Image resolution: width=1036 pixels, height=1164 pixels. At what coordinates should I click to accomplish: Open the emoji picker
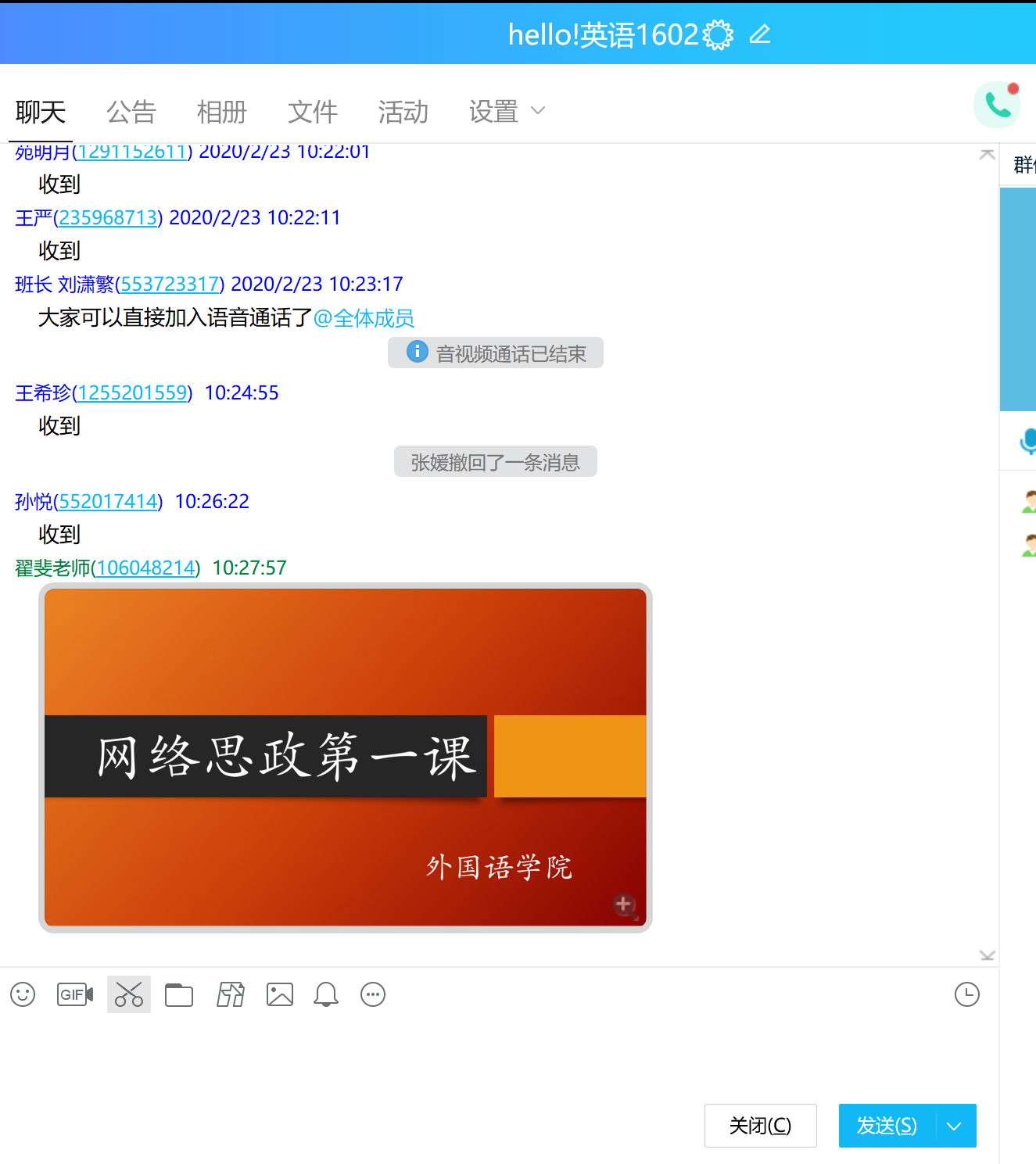23,994
